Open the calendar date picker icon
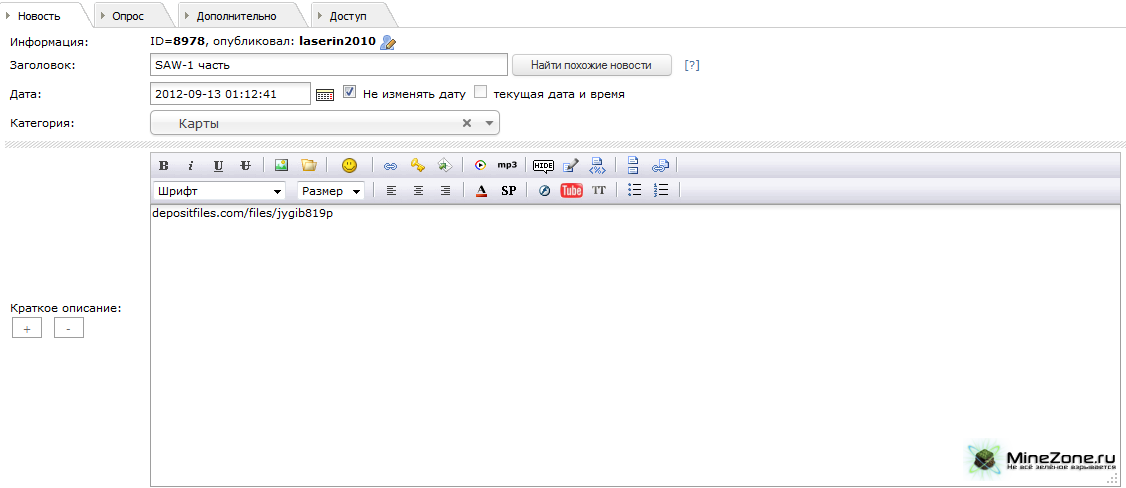Viewport: 1126px width, 488px height. pos(325,94)
